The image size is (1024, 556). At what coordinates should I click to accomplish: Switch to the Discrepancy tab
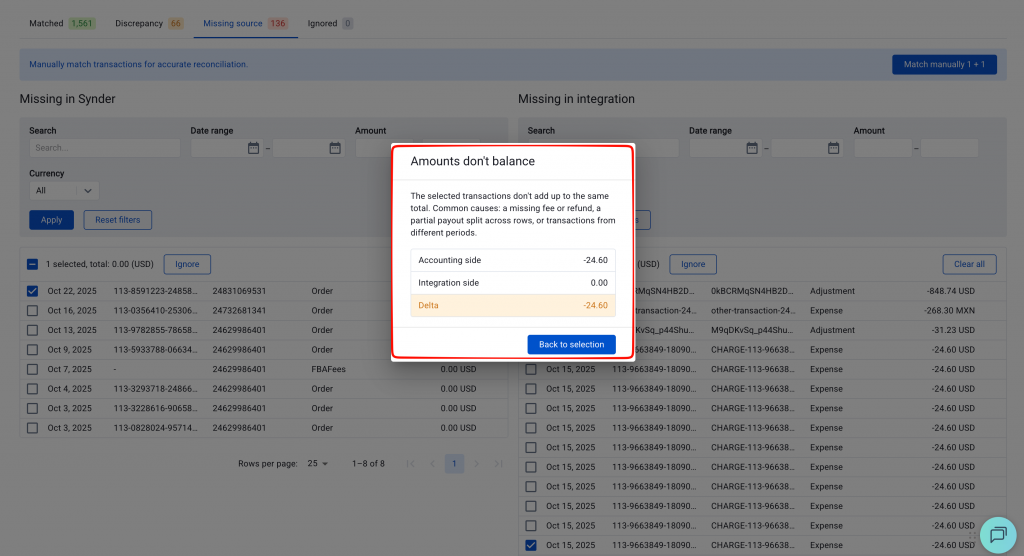click(x=149, y=24)
